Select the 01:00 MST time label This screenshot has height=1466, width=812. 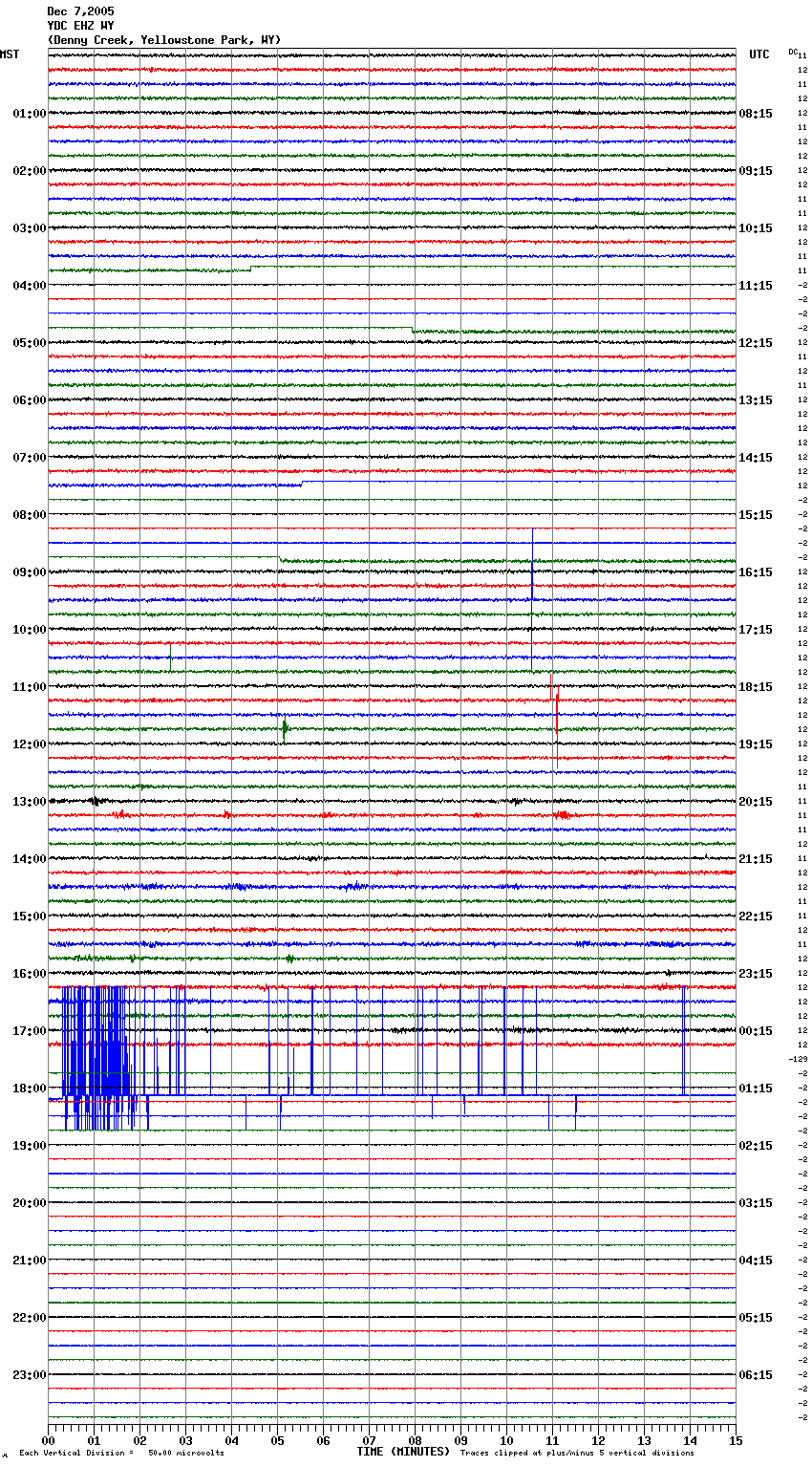[30, 114]
